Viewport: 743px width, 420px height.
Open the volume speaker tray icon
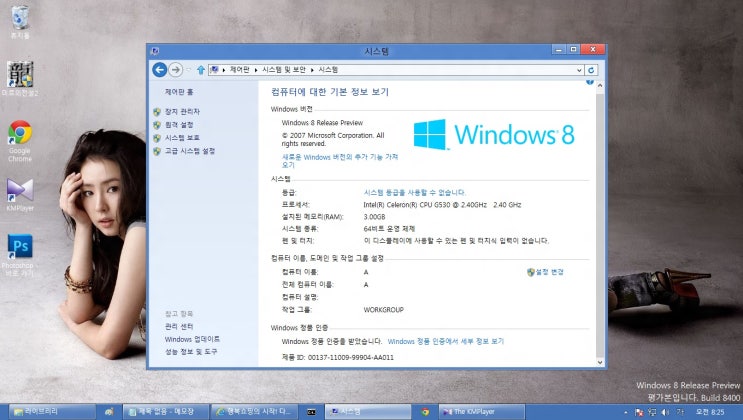tap(665, 412)
